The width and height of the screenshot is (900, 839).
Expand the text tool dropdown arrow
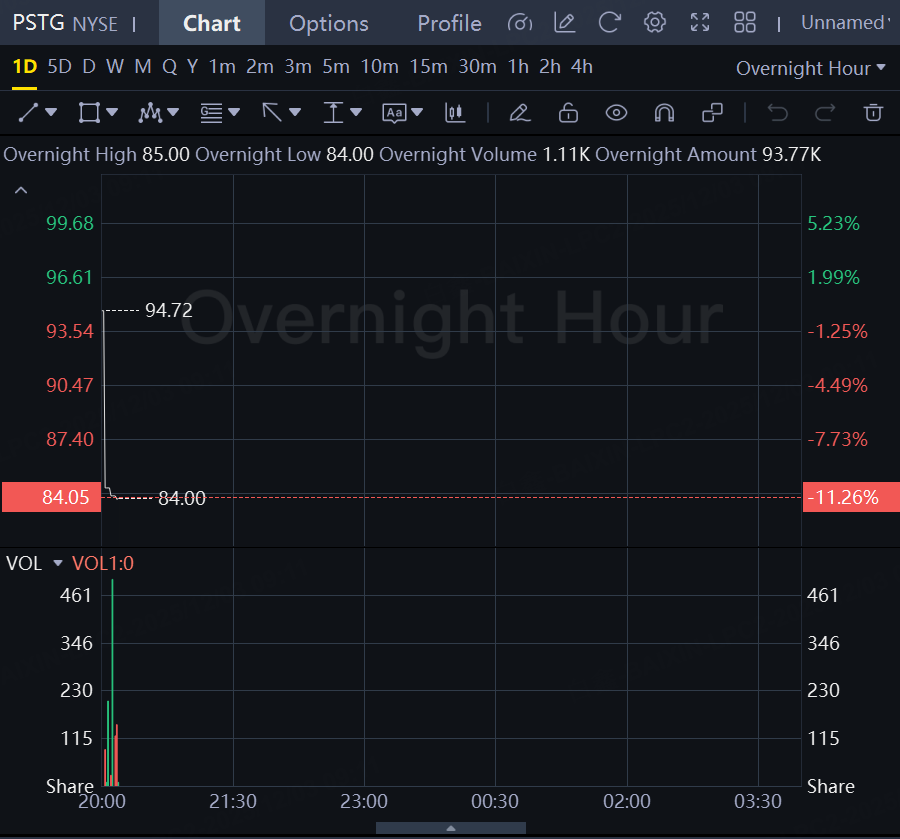[x=417, y=112]
